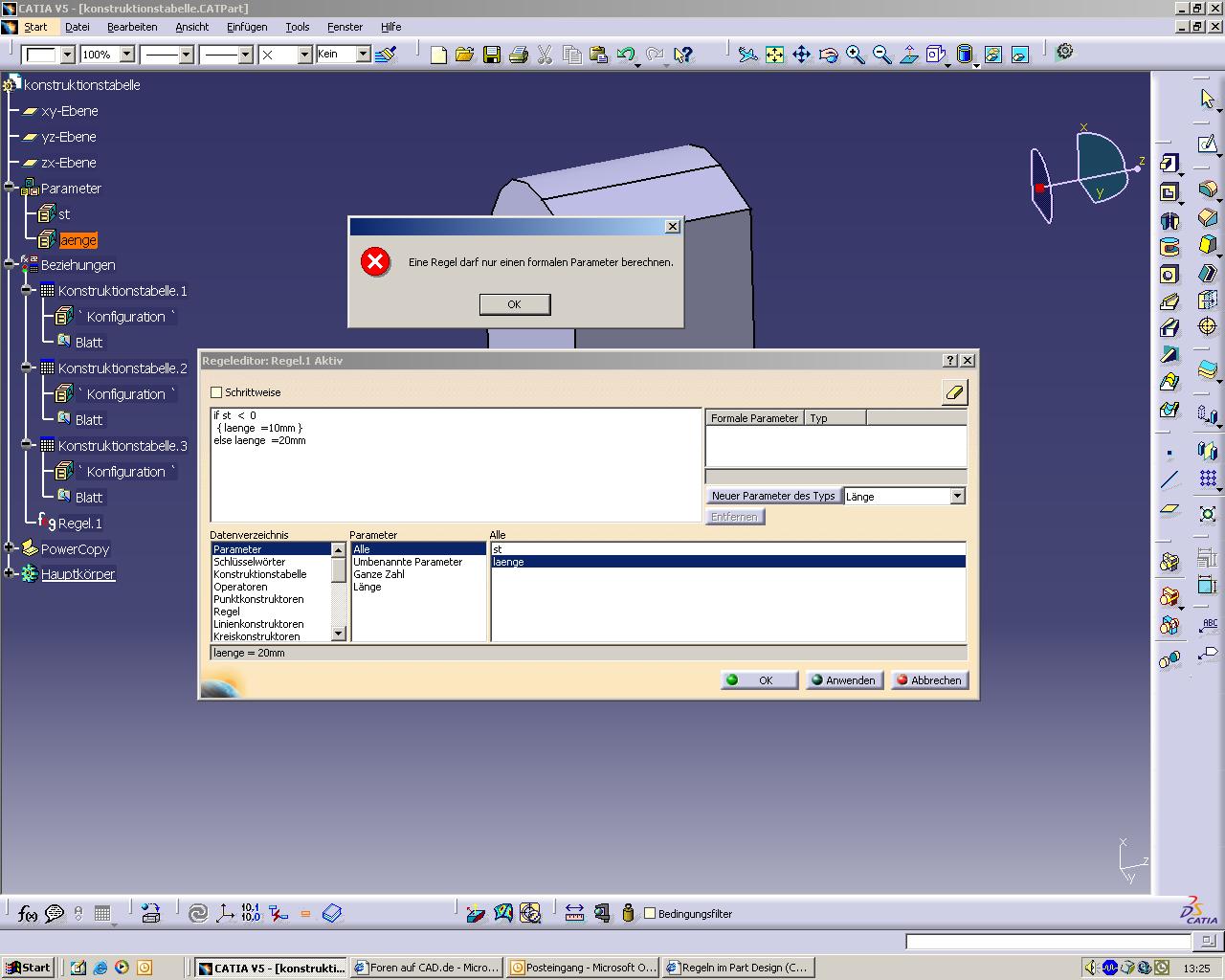Open the Tools menu

coord(297,27)
